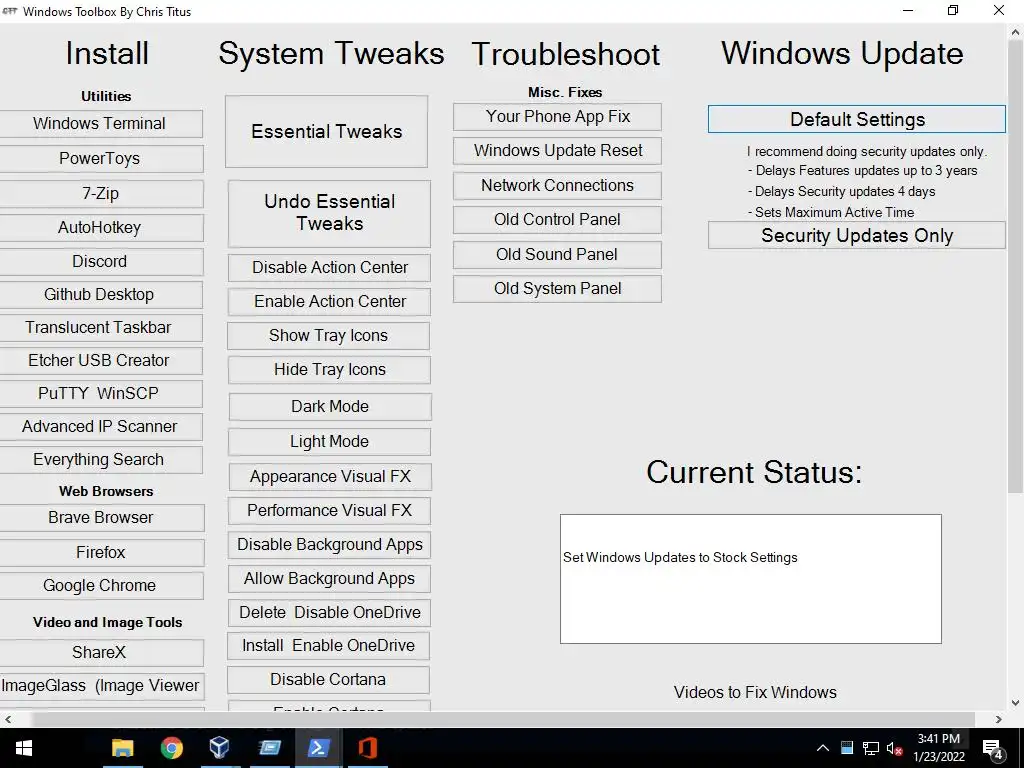This screenshot has height=768, width=1024.
Task: Install Github Desktop
Action: click(99, 295)
